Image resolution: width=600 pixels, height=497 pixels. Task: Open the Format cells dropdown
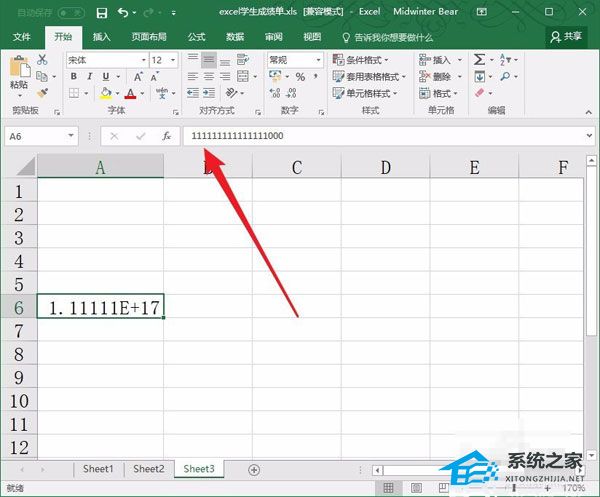click(x=439, y=93)
